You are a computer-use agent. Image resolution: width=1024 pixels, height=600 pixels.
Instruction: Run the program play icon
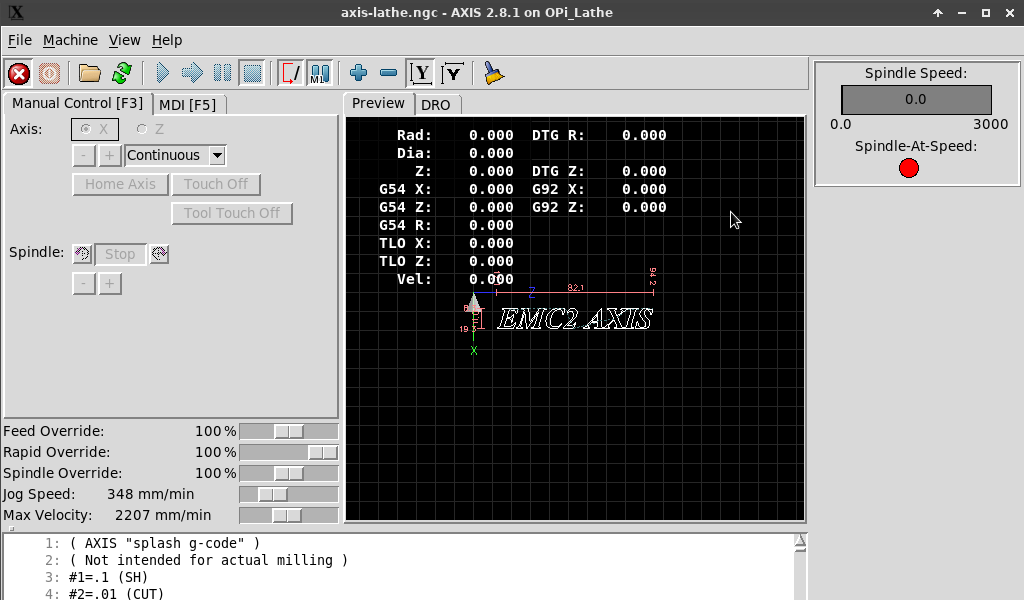coord(163,73)
